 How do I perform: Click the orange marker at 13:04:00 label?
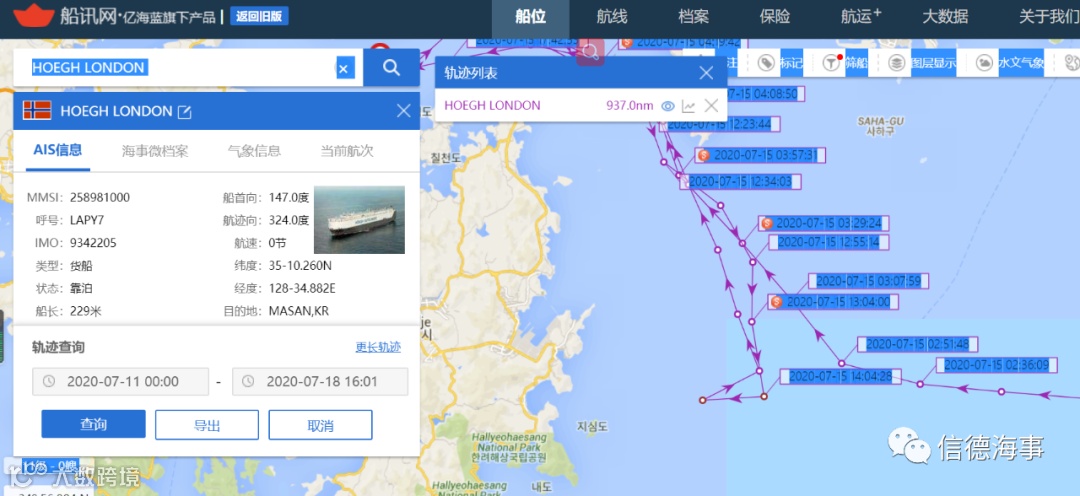click(776, 302)
